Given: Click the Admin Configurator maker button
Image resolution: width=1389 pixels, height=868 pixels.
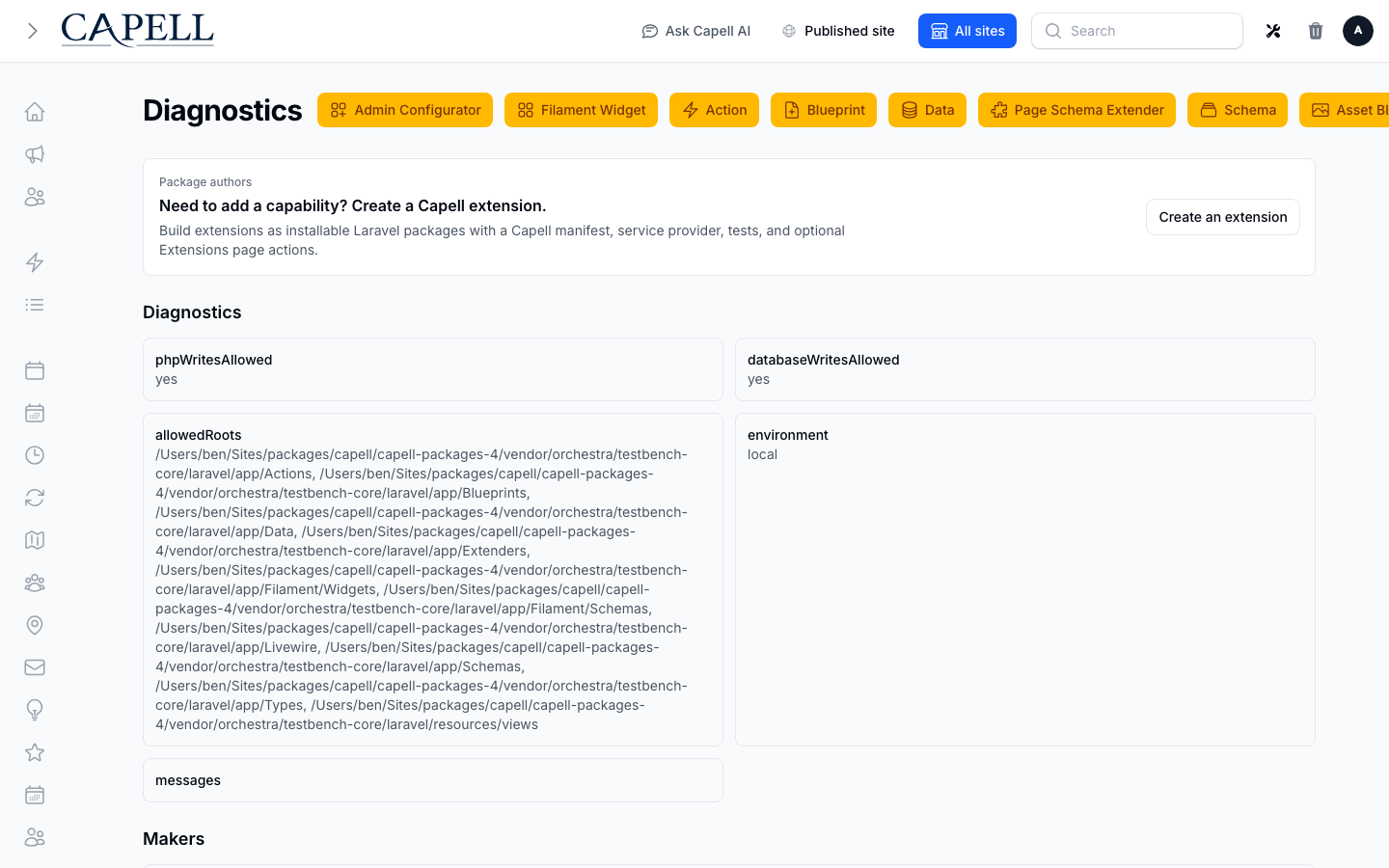Looking at the screenshot, I should coord(405,110).
